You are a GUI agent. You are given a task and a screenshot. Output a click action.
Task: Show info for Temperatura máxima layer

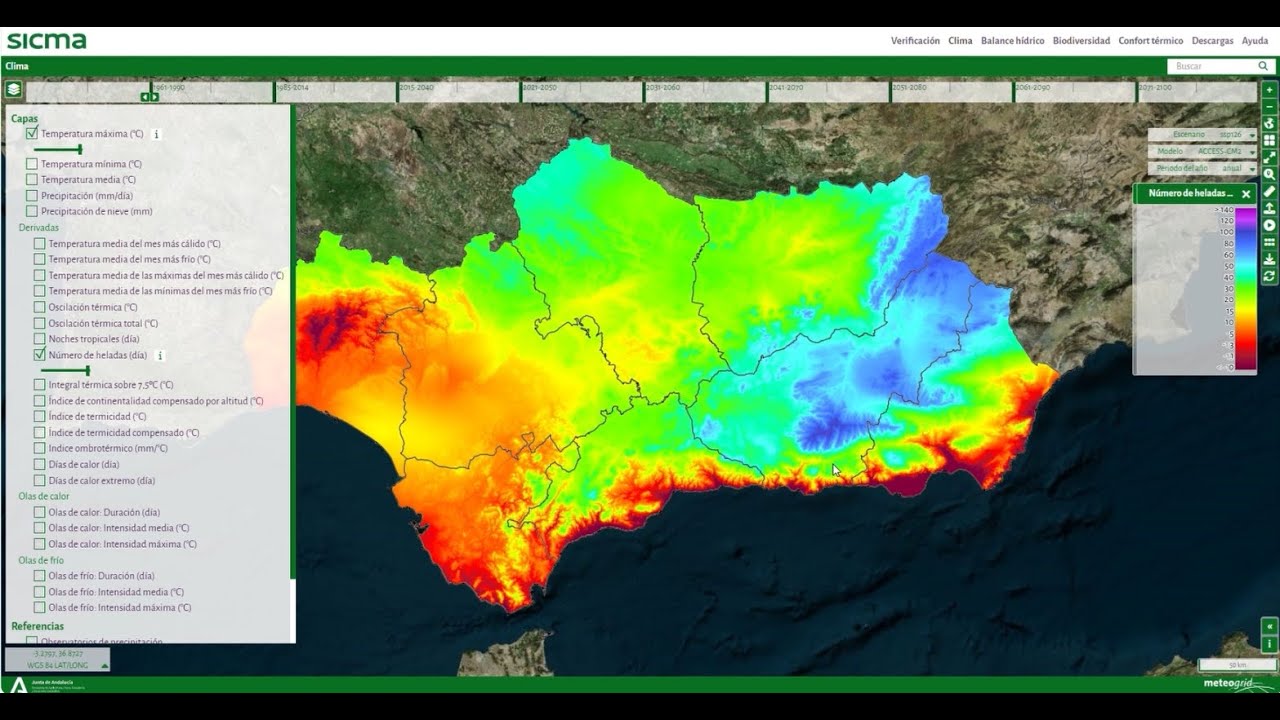(156, 133)
